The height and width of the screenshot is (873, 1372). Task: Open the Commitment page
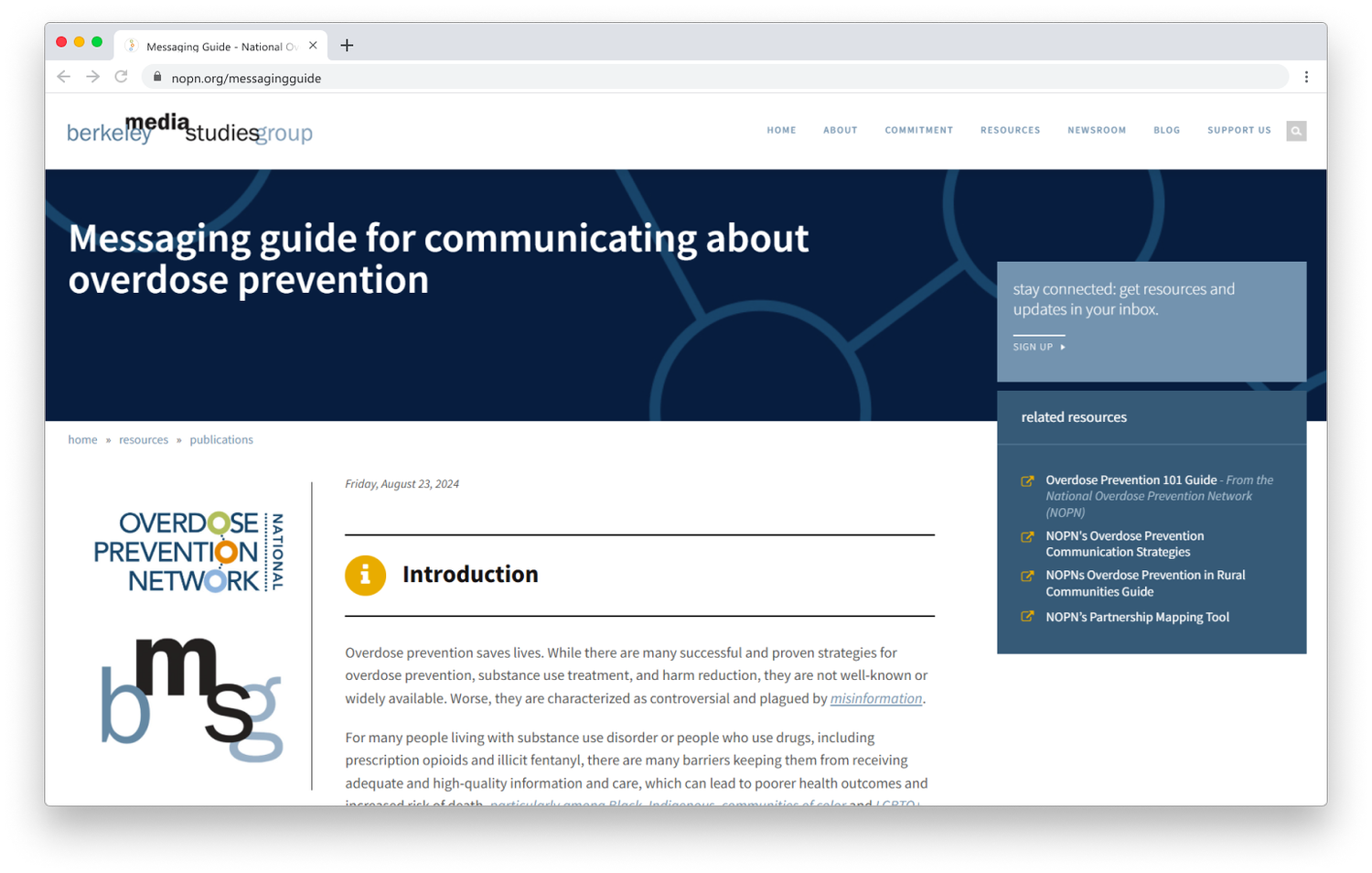click(x=918, y=130)
